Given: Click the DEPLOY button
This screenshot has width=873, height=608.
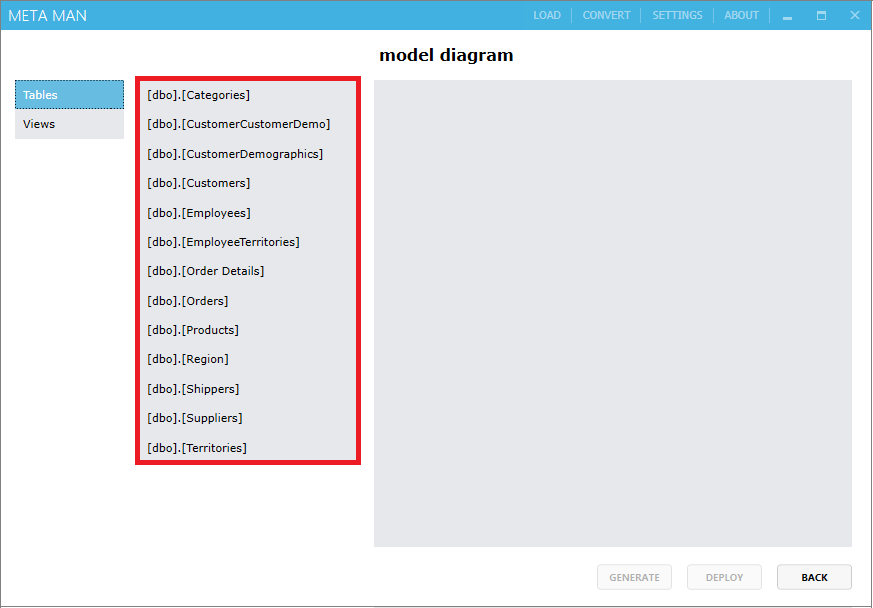Looking at the screenshot, I should [724, 577].
